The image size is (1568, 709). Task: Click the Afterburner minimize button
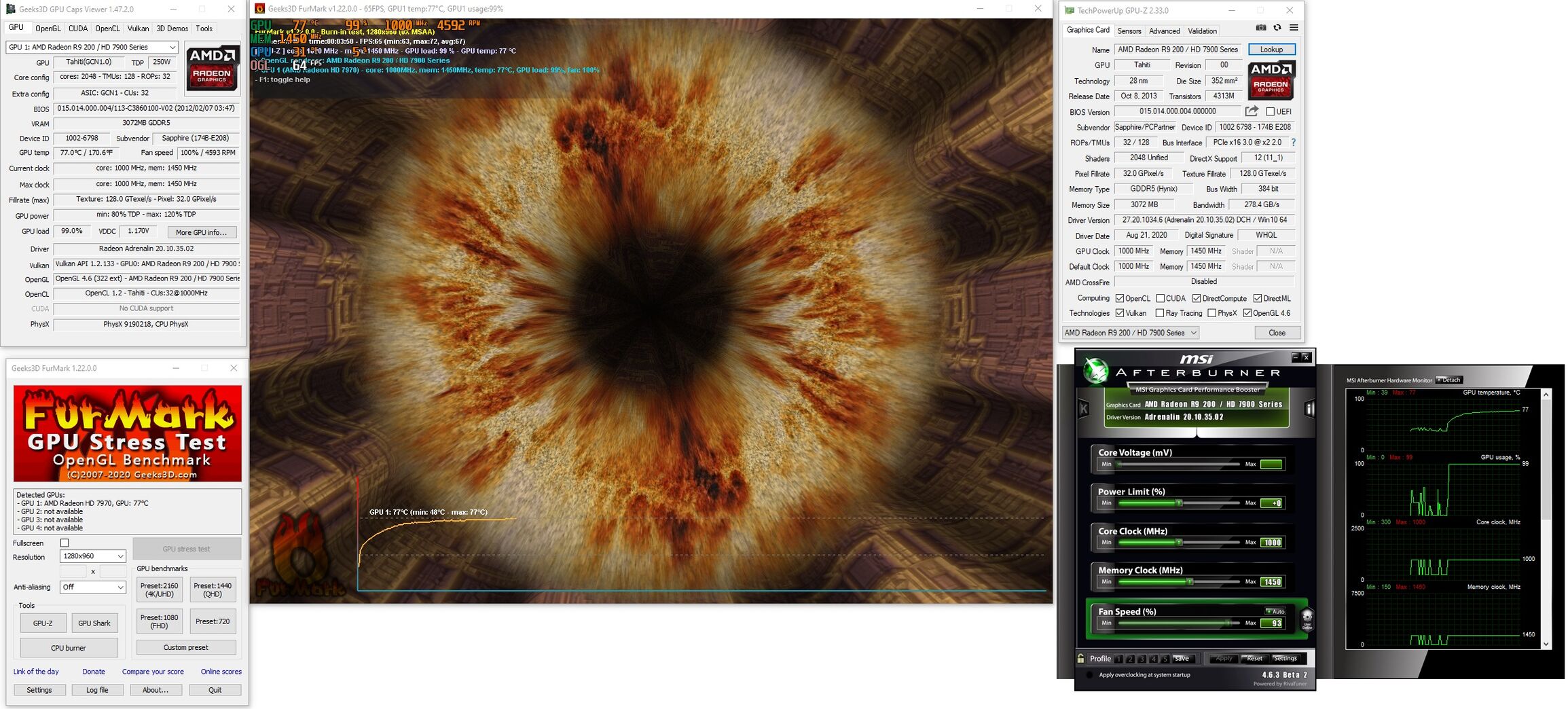pos(1295,357)
